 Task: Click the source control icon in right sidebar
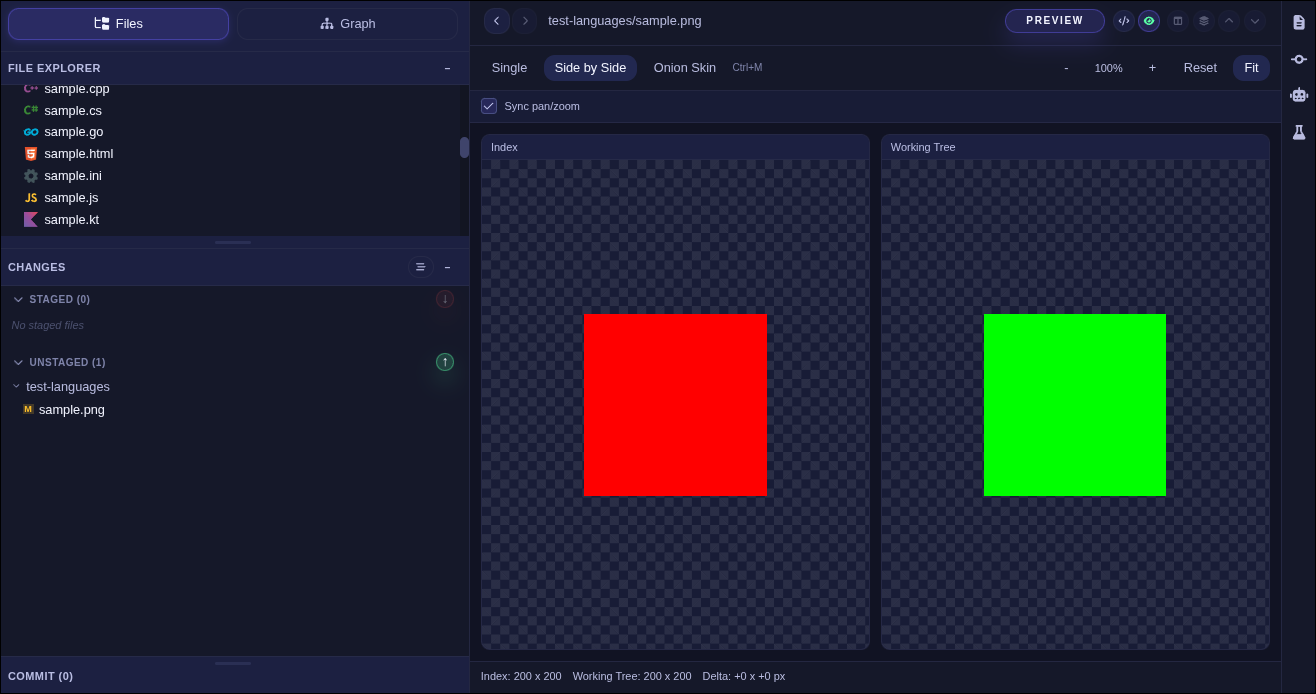(1299, 57)
